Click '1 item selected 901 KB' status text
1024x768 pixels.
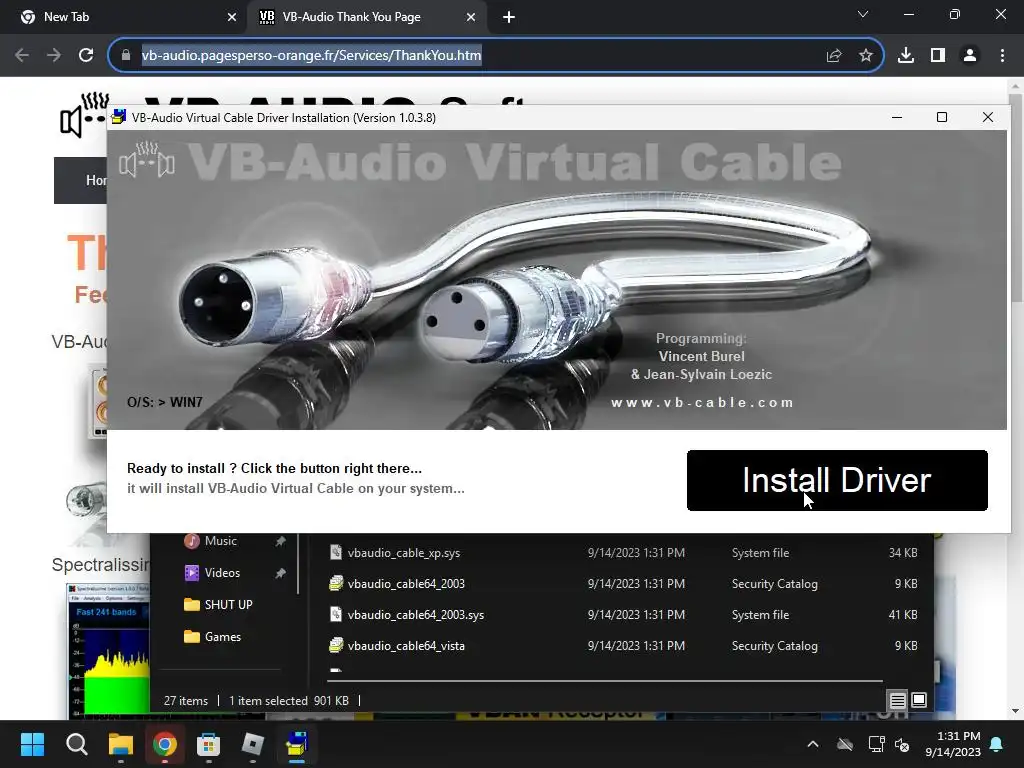[x=289, y=701]
